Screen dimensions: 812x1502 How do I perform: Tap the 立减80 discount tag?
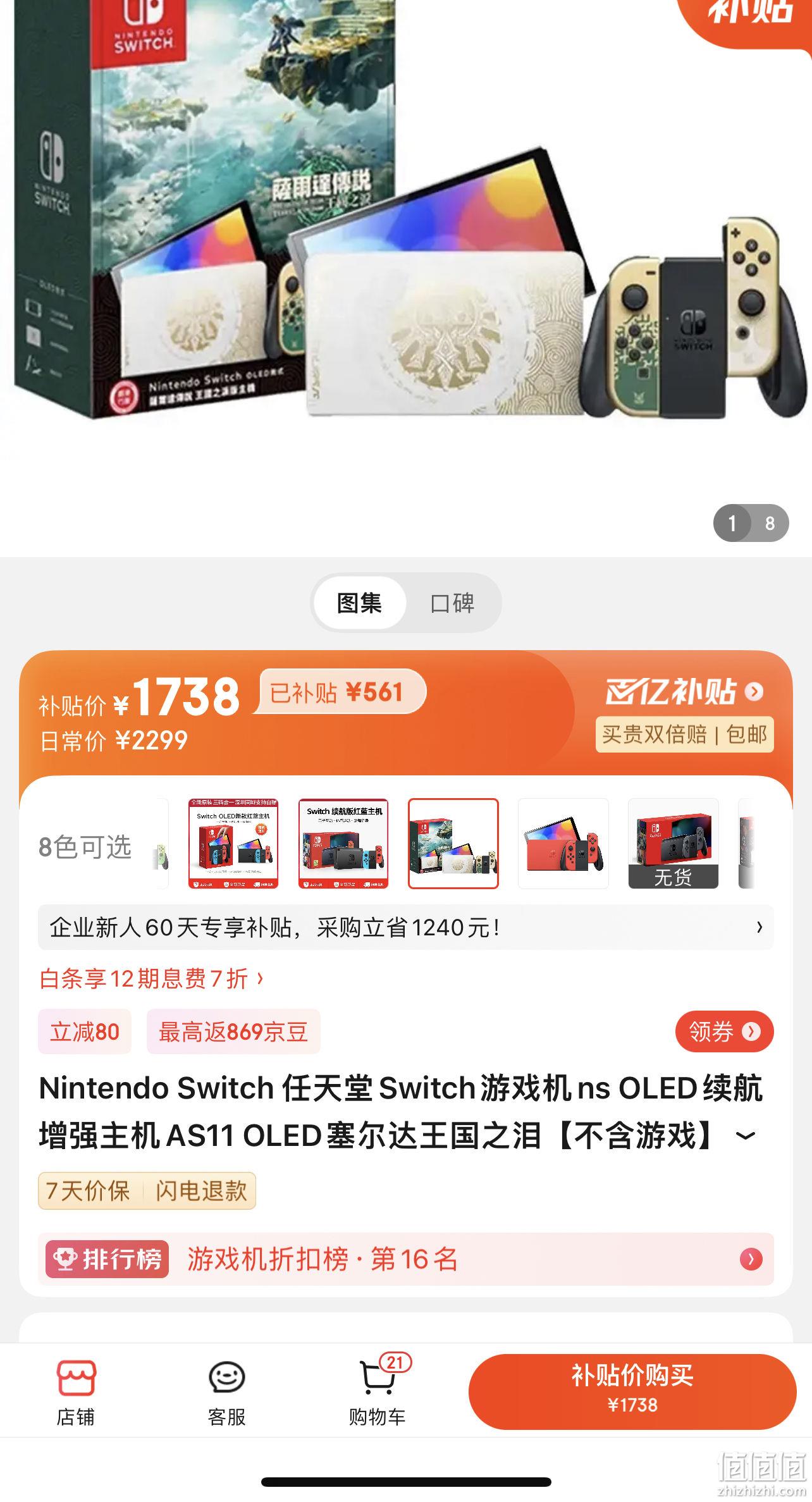pyautogui.click(x=85, y=1032)
